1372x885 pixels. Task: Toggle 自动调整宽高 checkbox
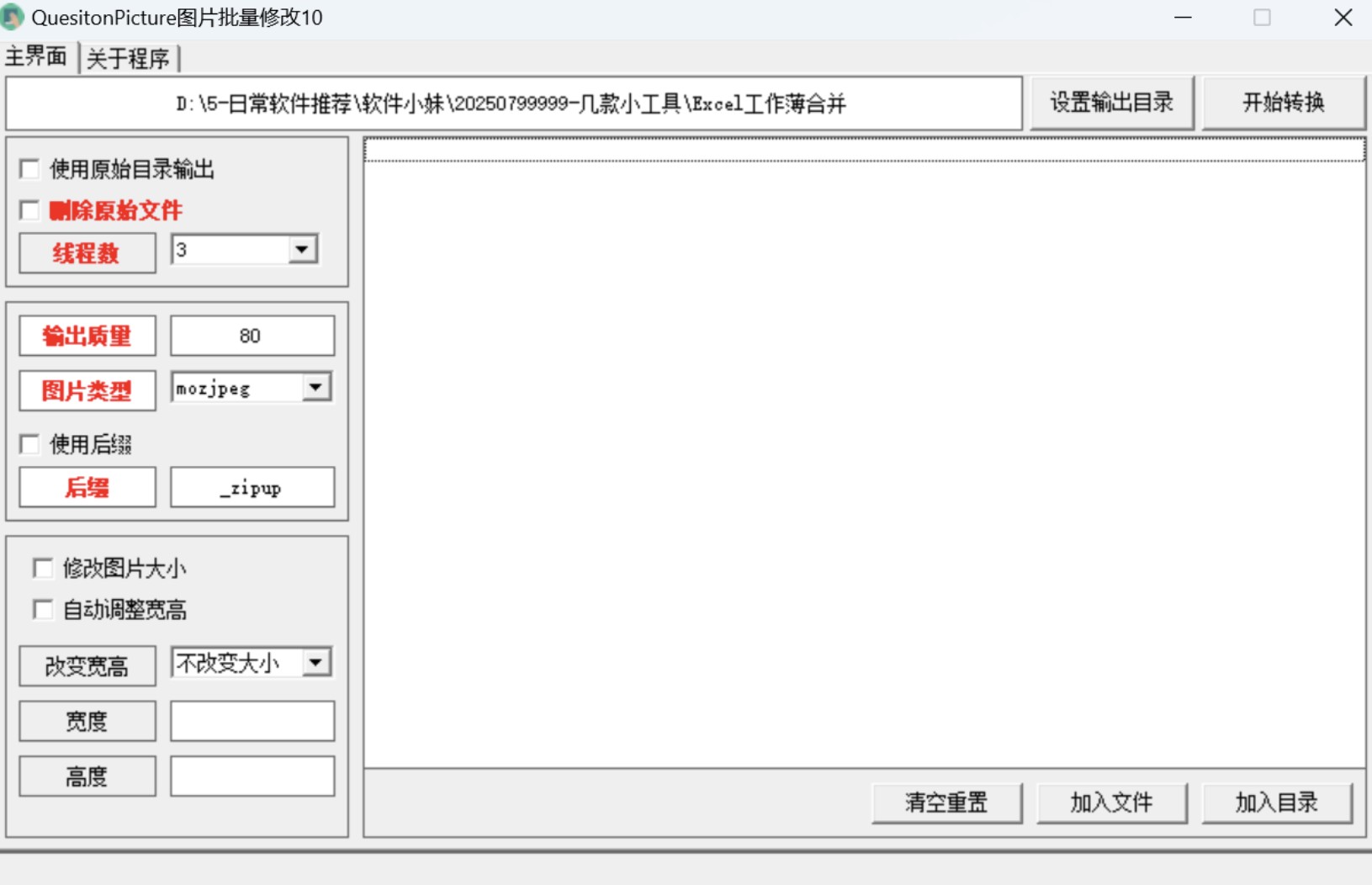43,609
